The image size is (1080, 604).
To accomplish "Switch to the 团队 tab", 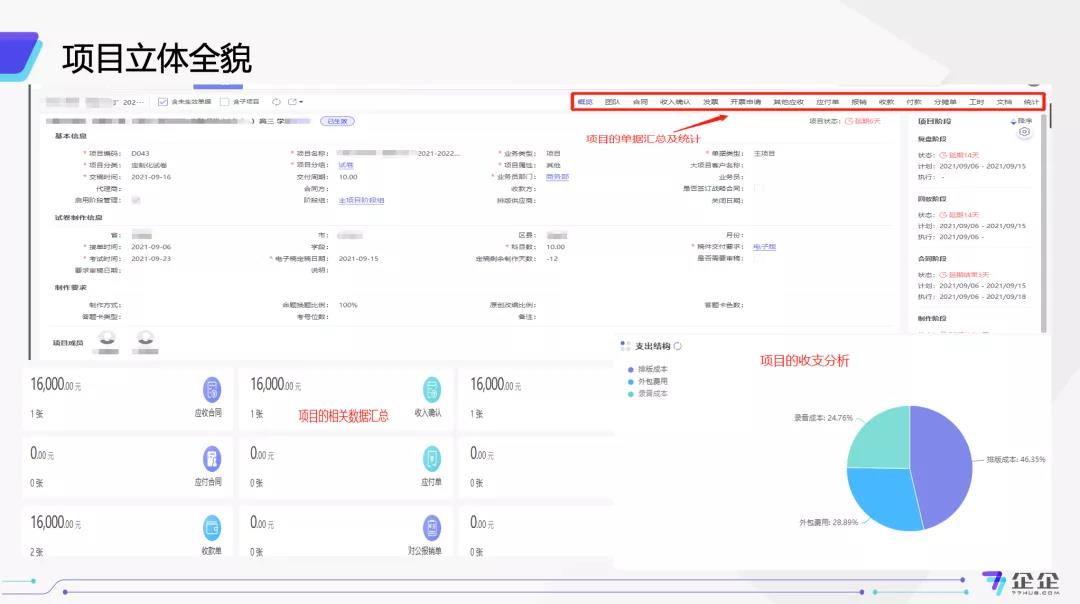I will (x=612, y=102).
